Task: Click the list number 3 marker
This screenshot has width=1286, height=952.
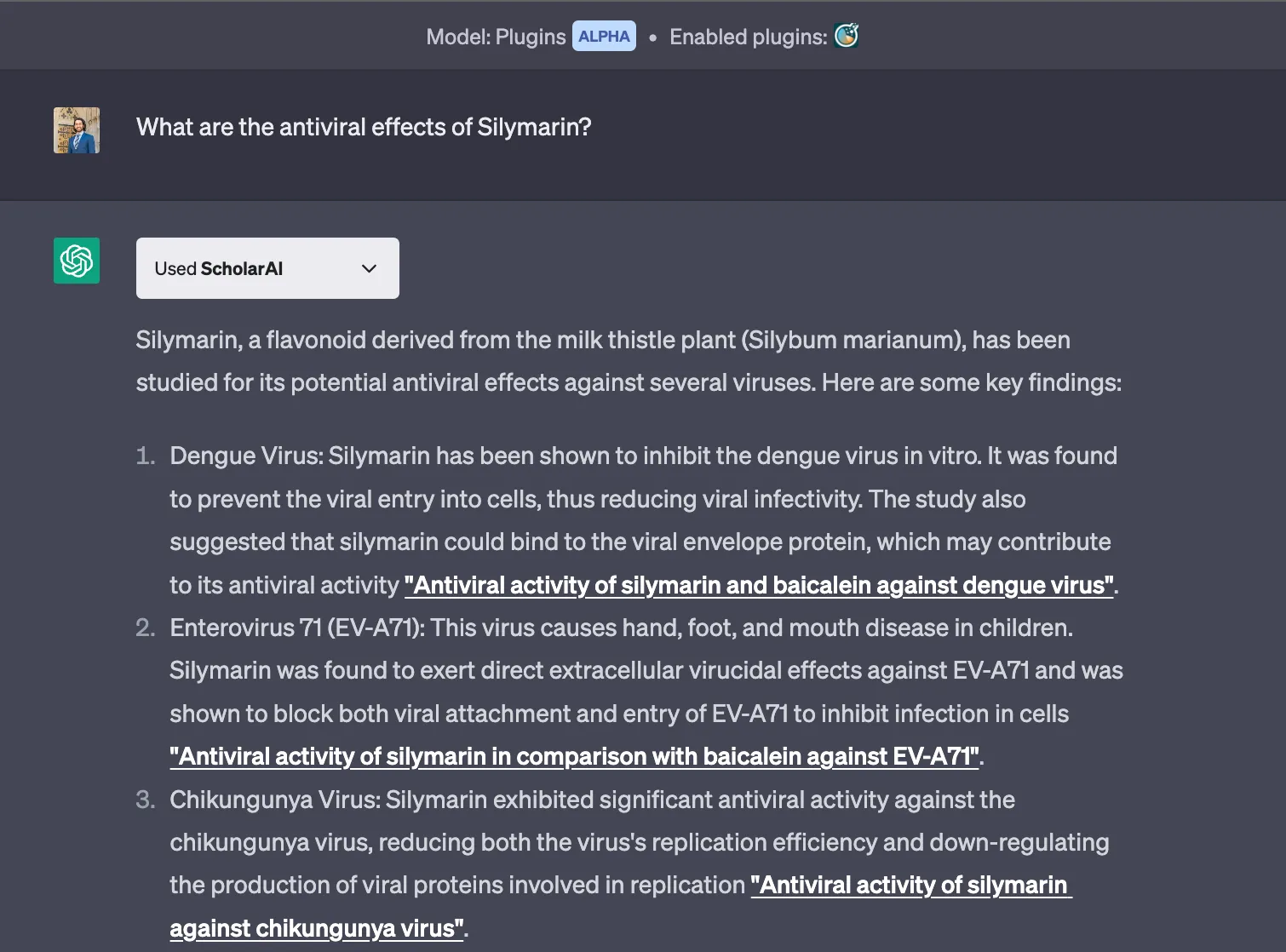Action: click(146, 800)
